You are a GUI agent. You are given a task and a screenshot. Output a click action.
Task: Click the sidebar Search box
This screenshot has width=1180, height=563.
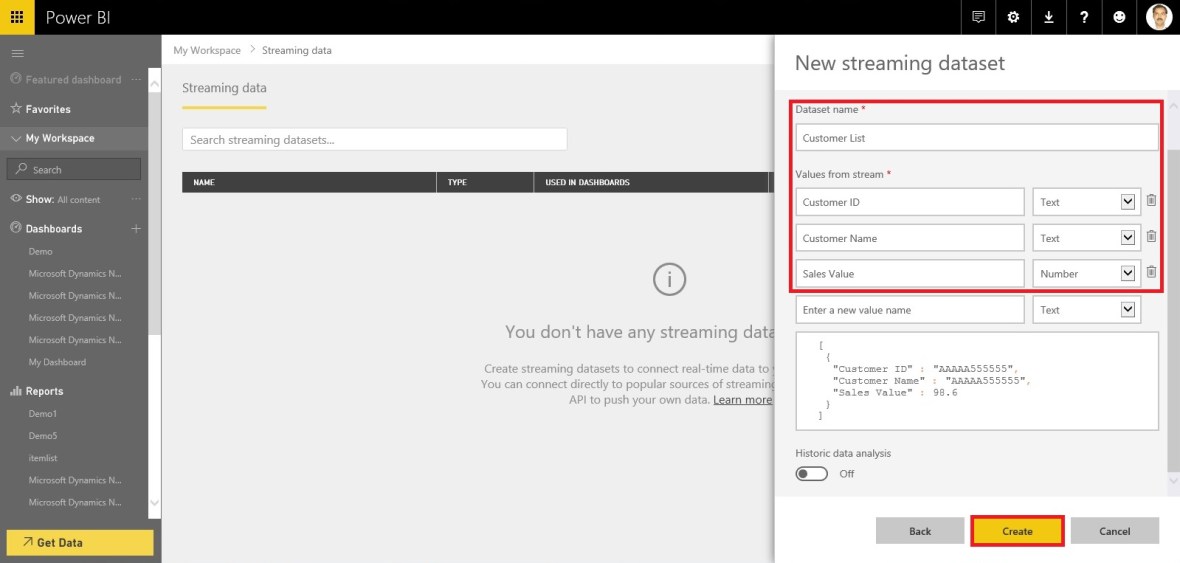pos(74,169)
